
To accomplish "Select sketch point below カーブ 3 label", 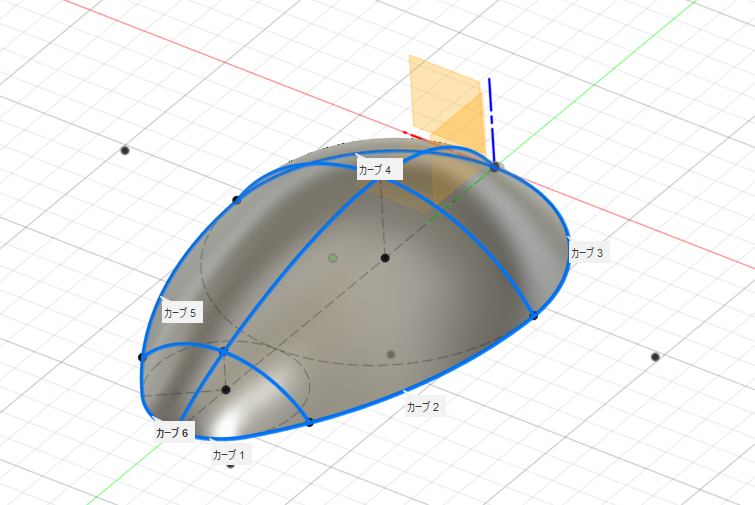I will 533,315.
